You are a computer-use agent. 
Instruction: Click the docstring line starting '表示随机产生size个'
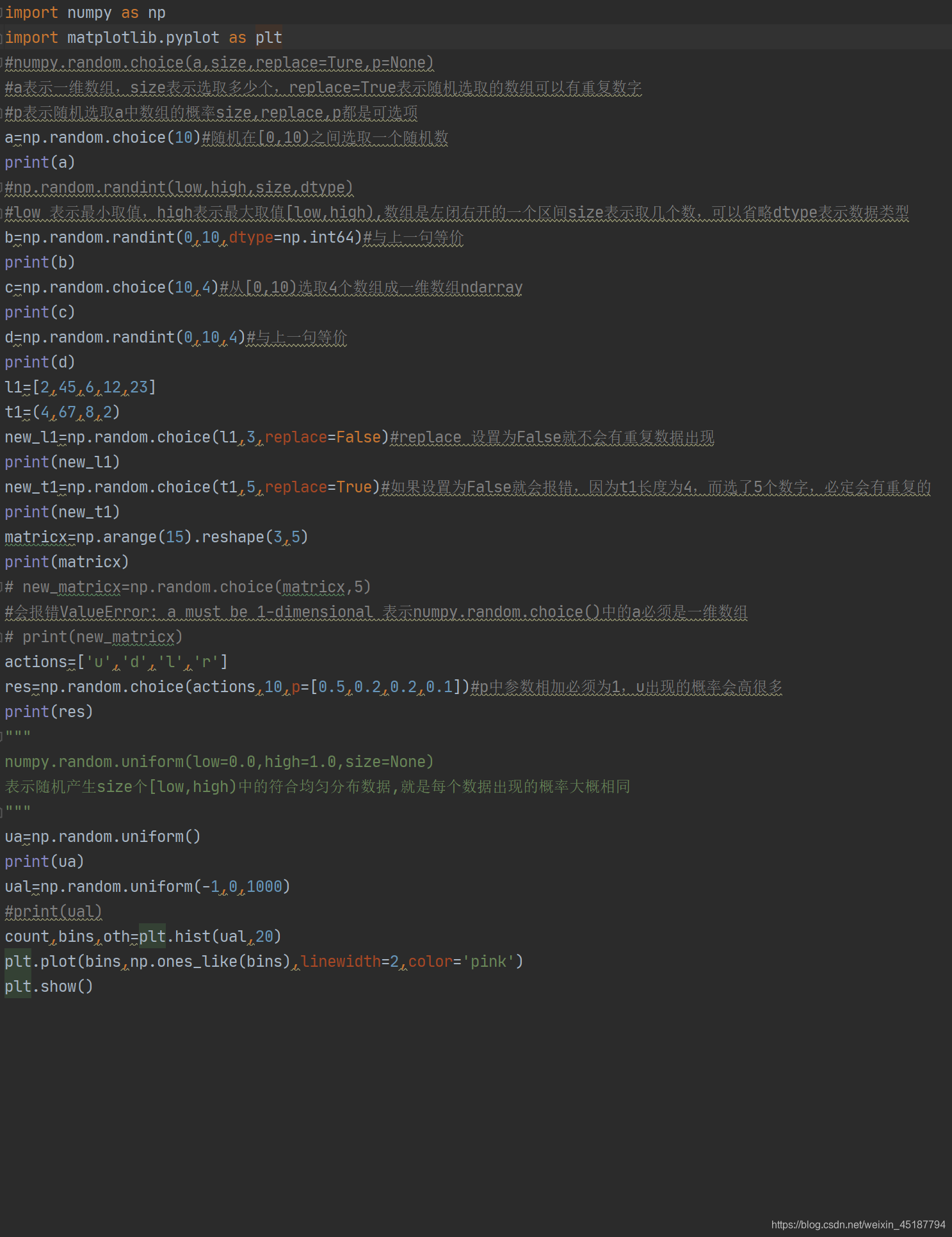click(x=317, y=787)
